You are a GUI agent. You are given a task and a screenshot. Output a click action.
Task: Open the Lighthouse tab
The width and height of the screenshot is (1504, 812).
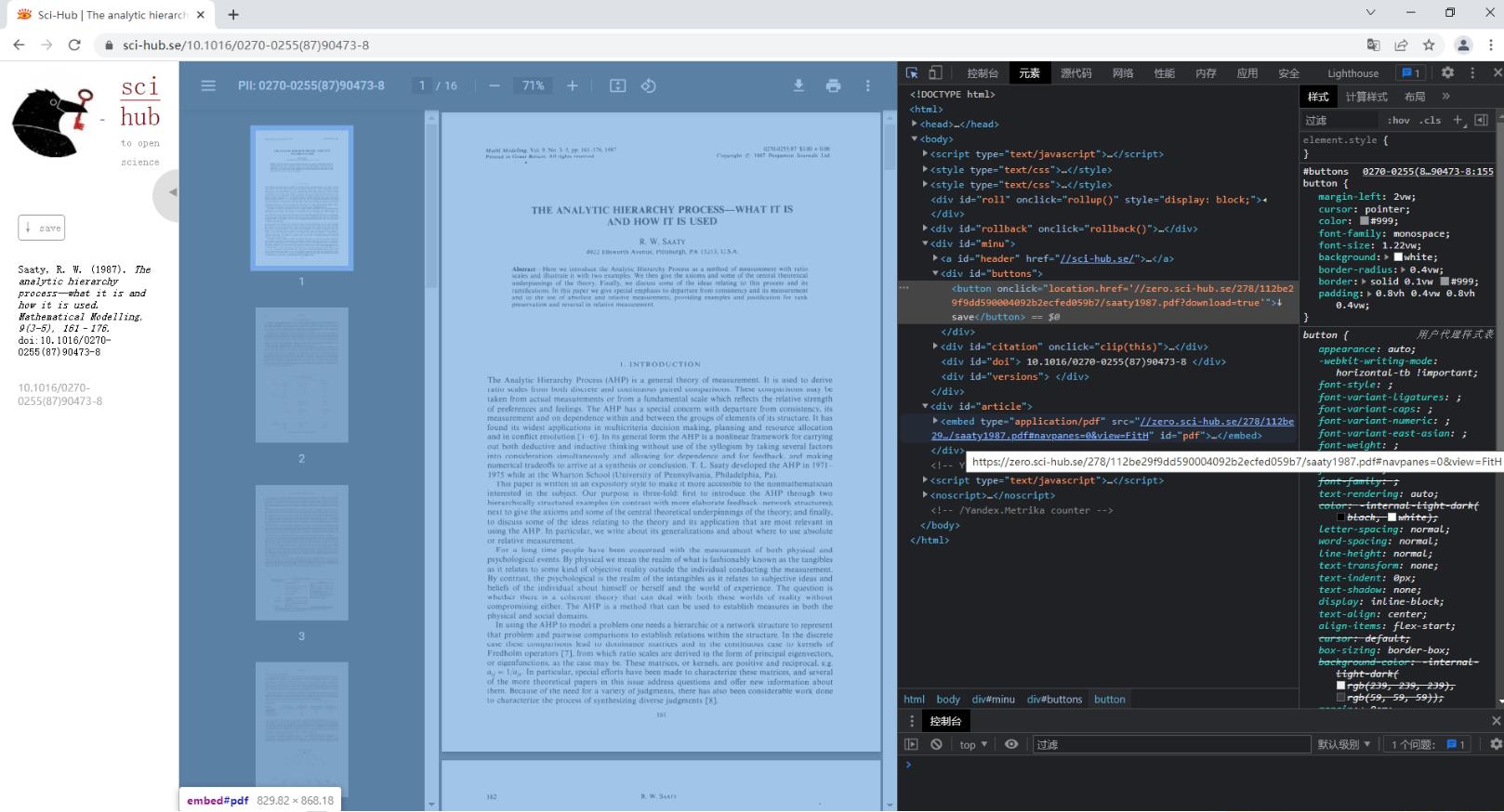[x=1352, y=73]
